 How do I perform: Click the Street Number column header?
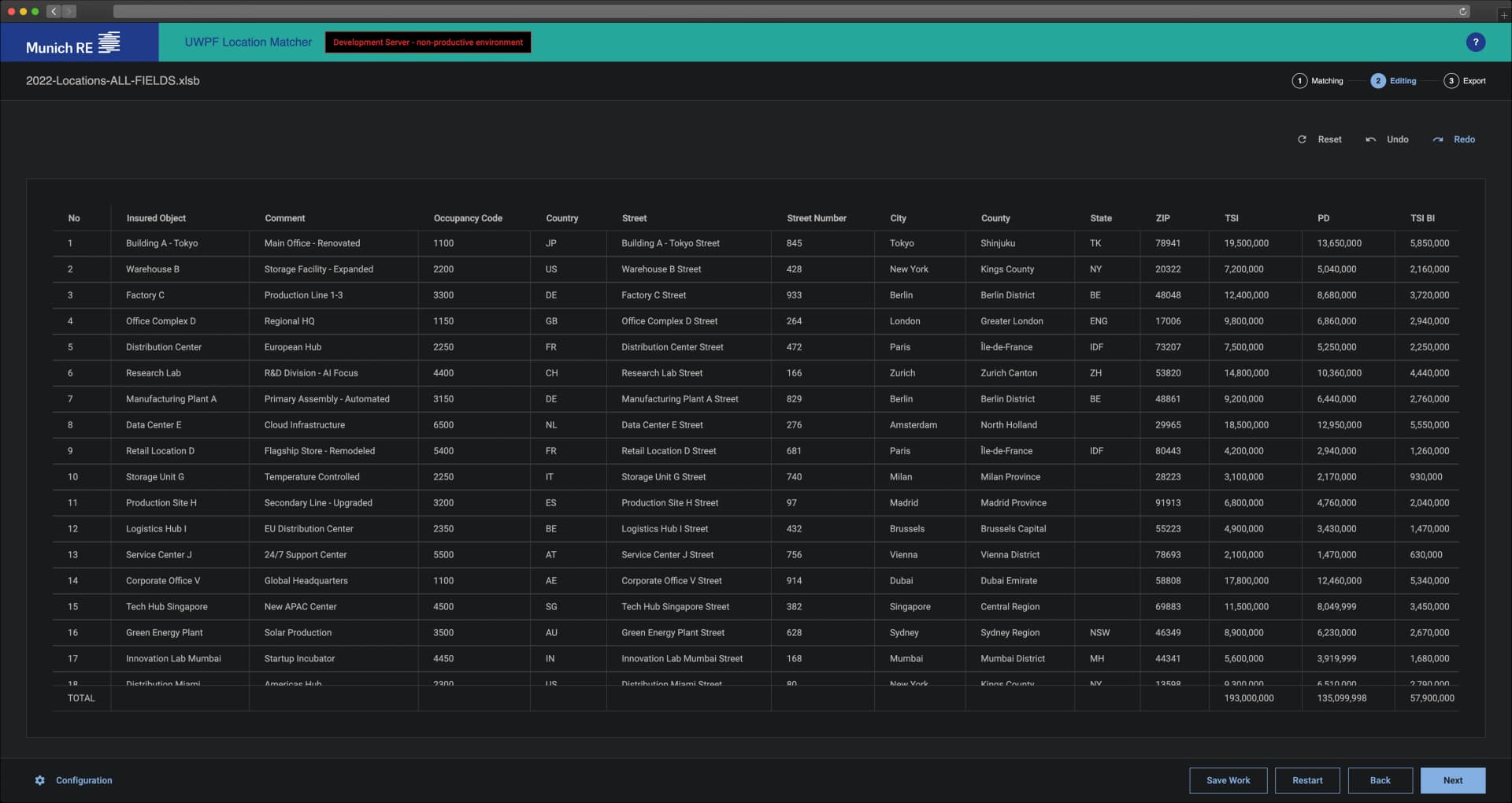click(x=817, y=218)
